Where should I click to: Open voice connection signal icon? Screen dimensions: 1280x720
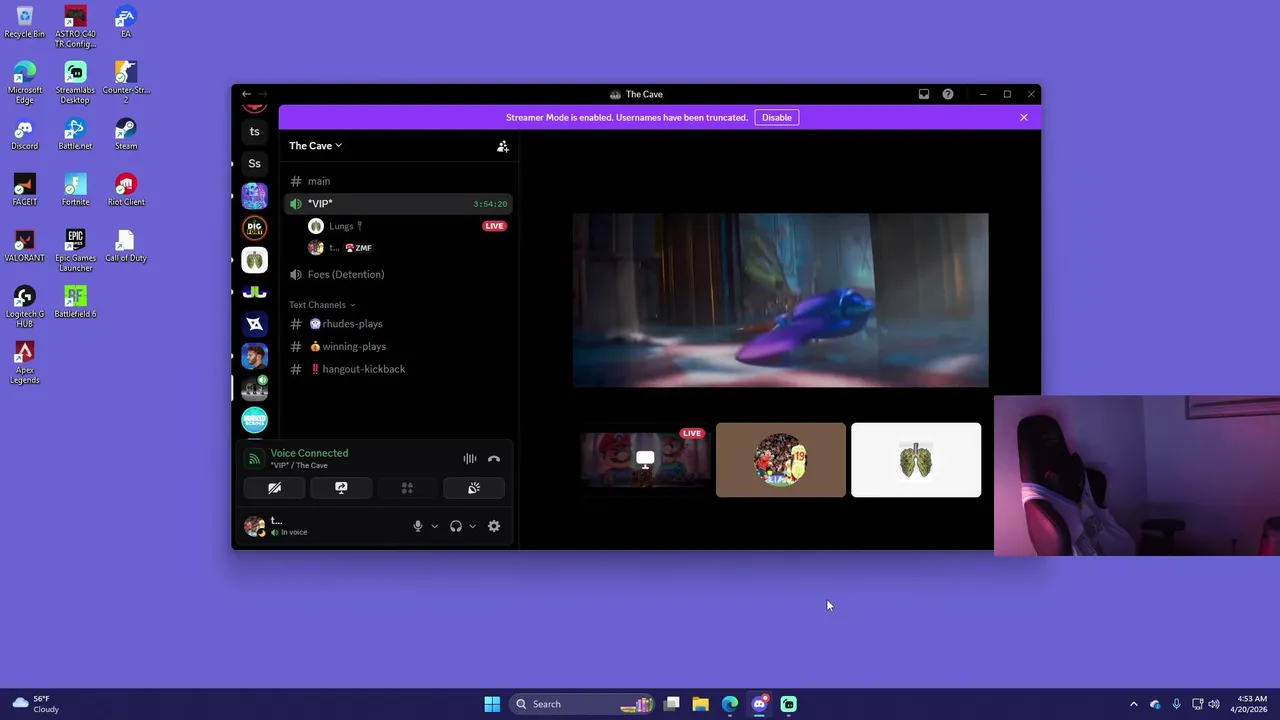coord(254,460)
